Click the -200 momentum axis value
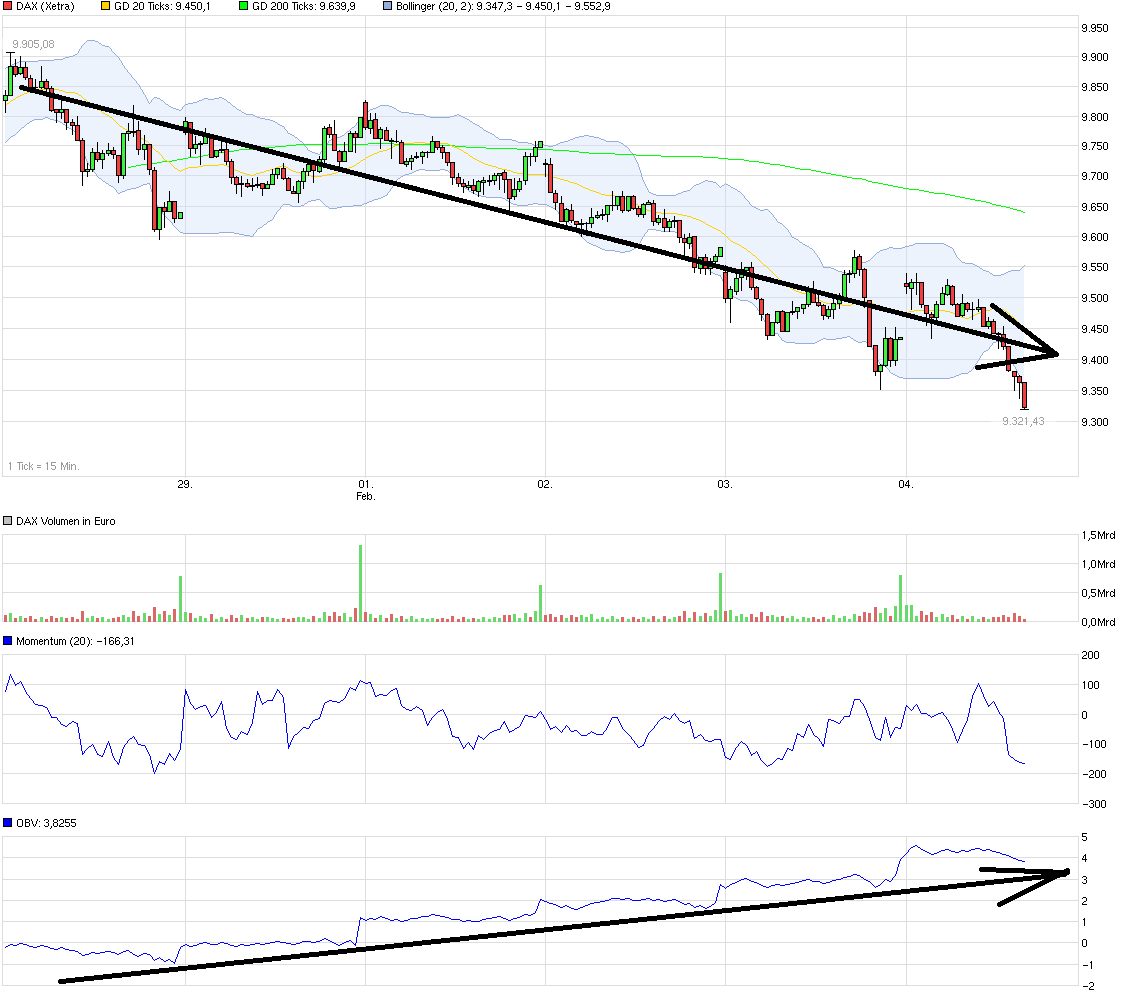Image resolution: width=1125 pixels, height=997 pixels. [x=1094, y=775]
